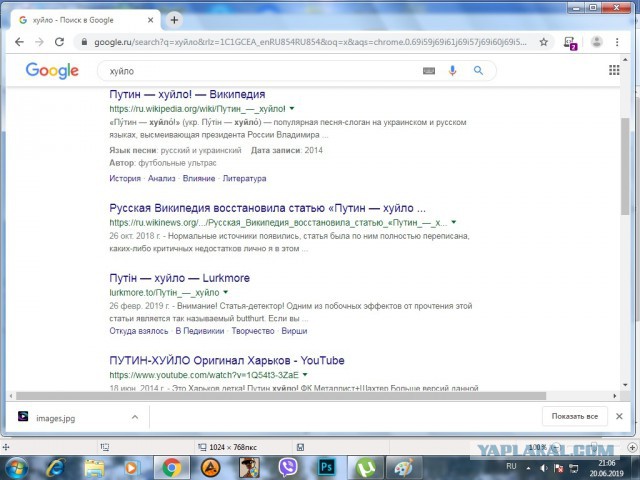Viewport: 640px width, 480px height.
Task: Close the Google search tab
Action: 151,20
